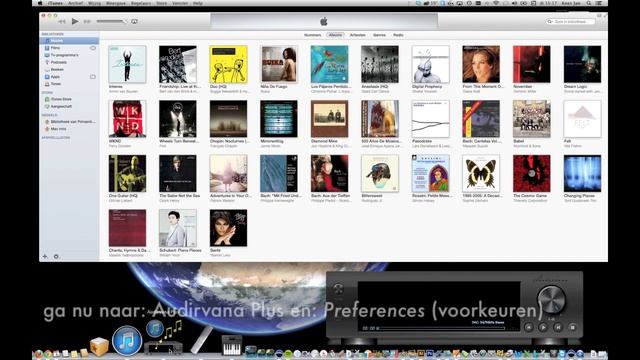
Task: Click the Audirvana playback progress bar
Action: (442, 328)
